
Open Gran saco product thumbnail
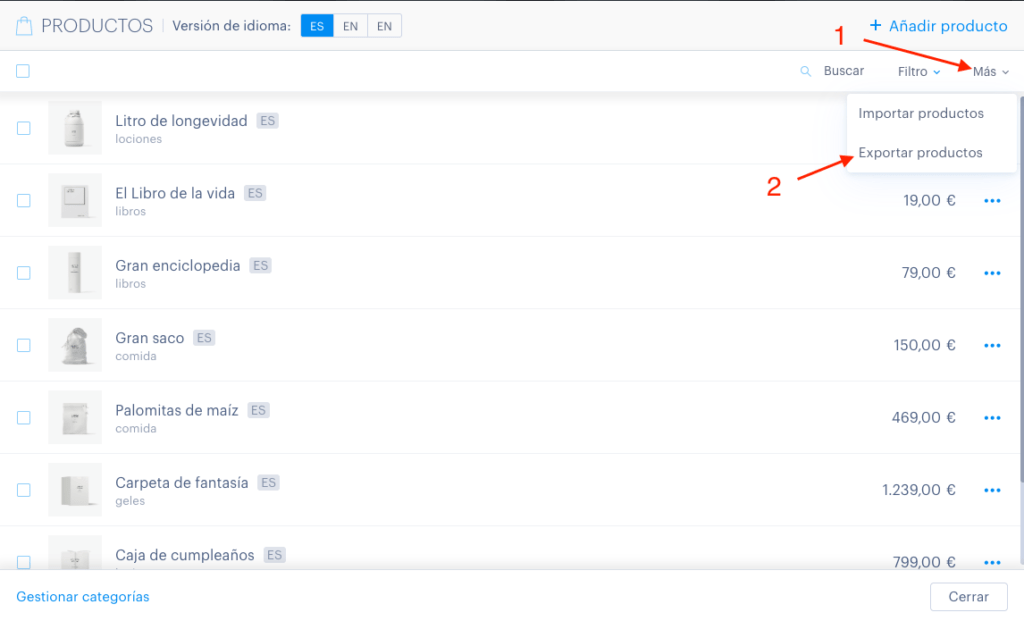click(75, 345)
